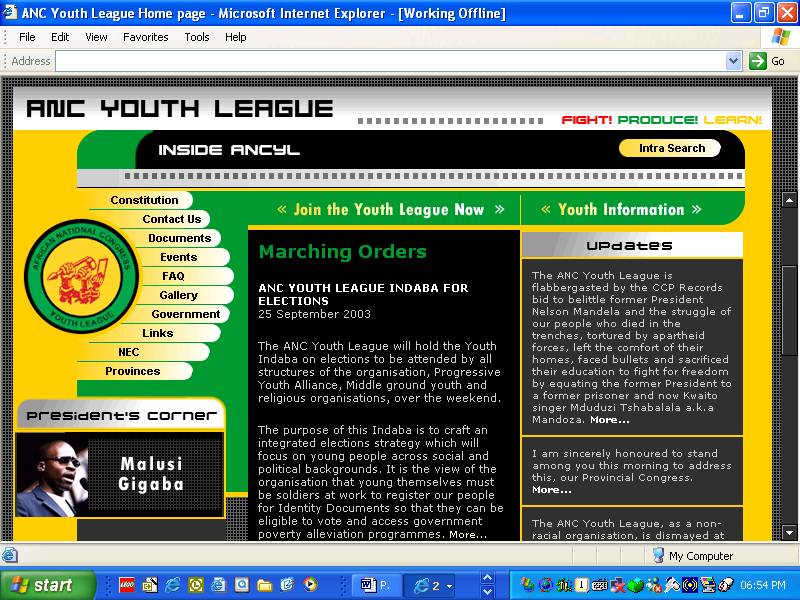
Task: Open the Favorites menu
Action: pyautogui.click(x=145, y=37)
